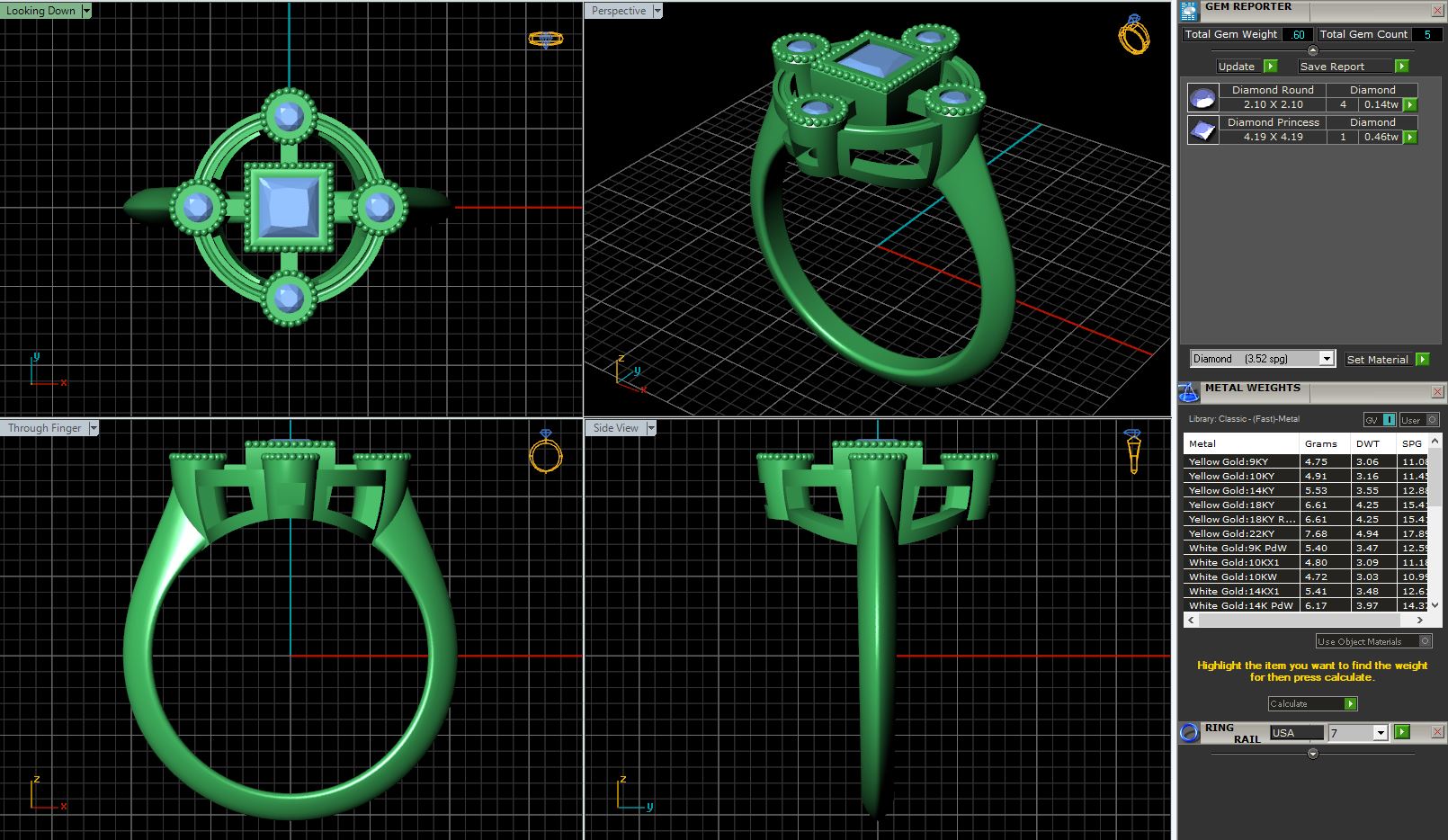Click the Gem Reporter panel icon

1189,11
